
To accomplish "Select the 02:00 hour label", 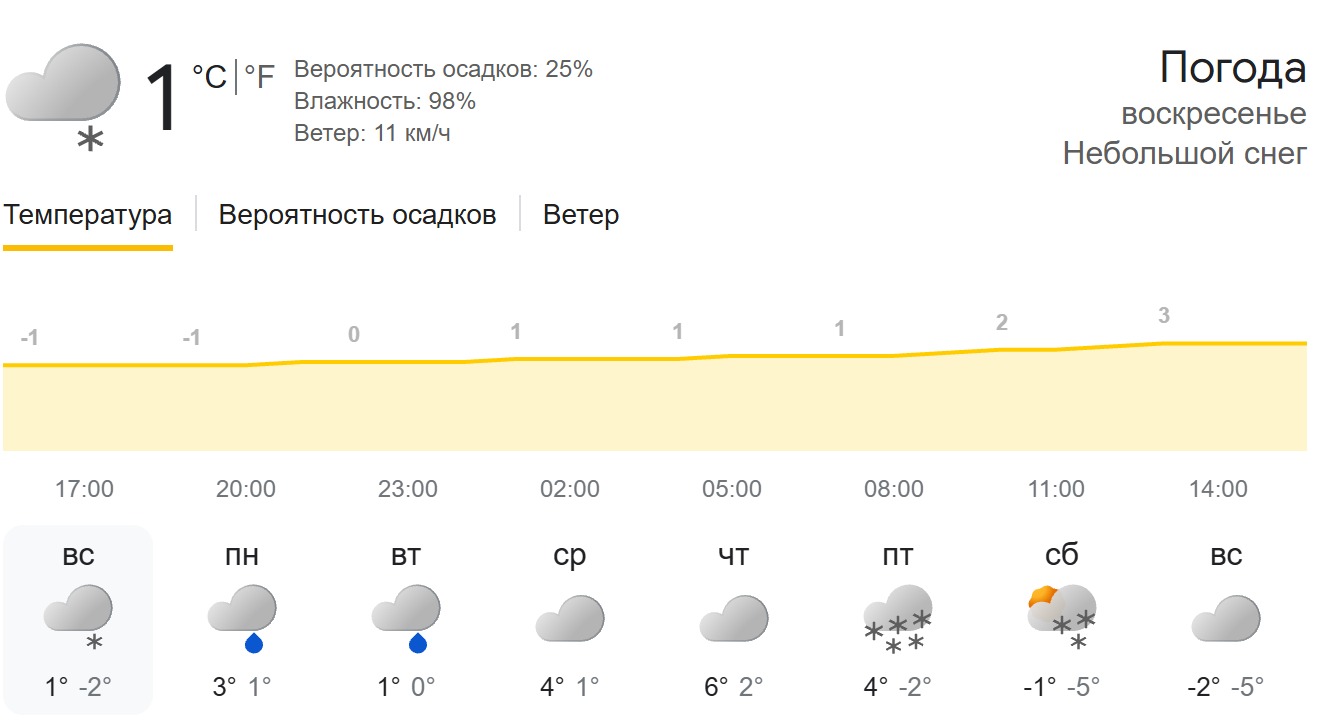I will pyautogui.click(x=570, y=489).
